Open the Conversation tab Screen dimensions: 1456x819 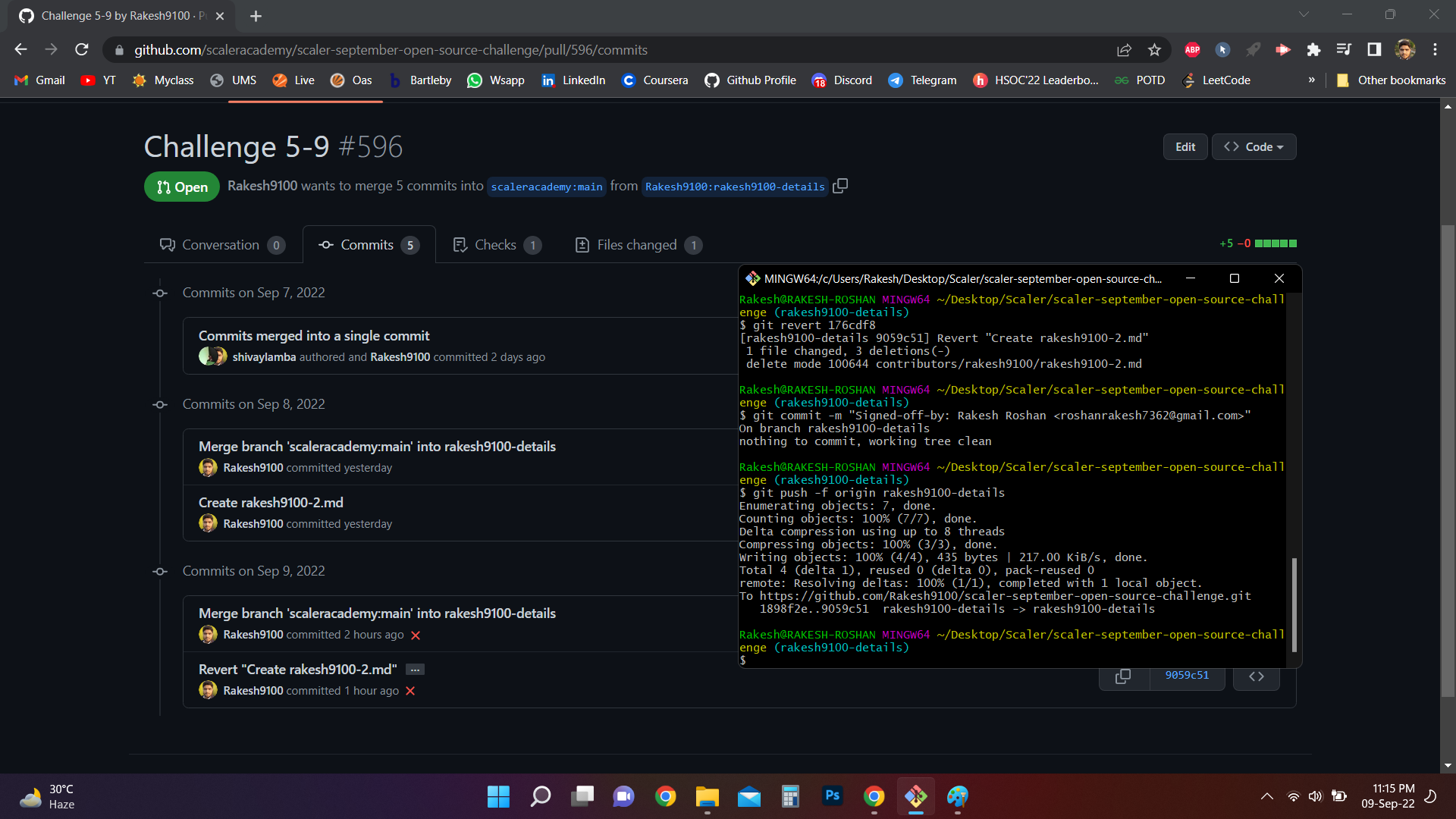click(x=221, y=245)
